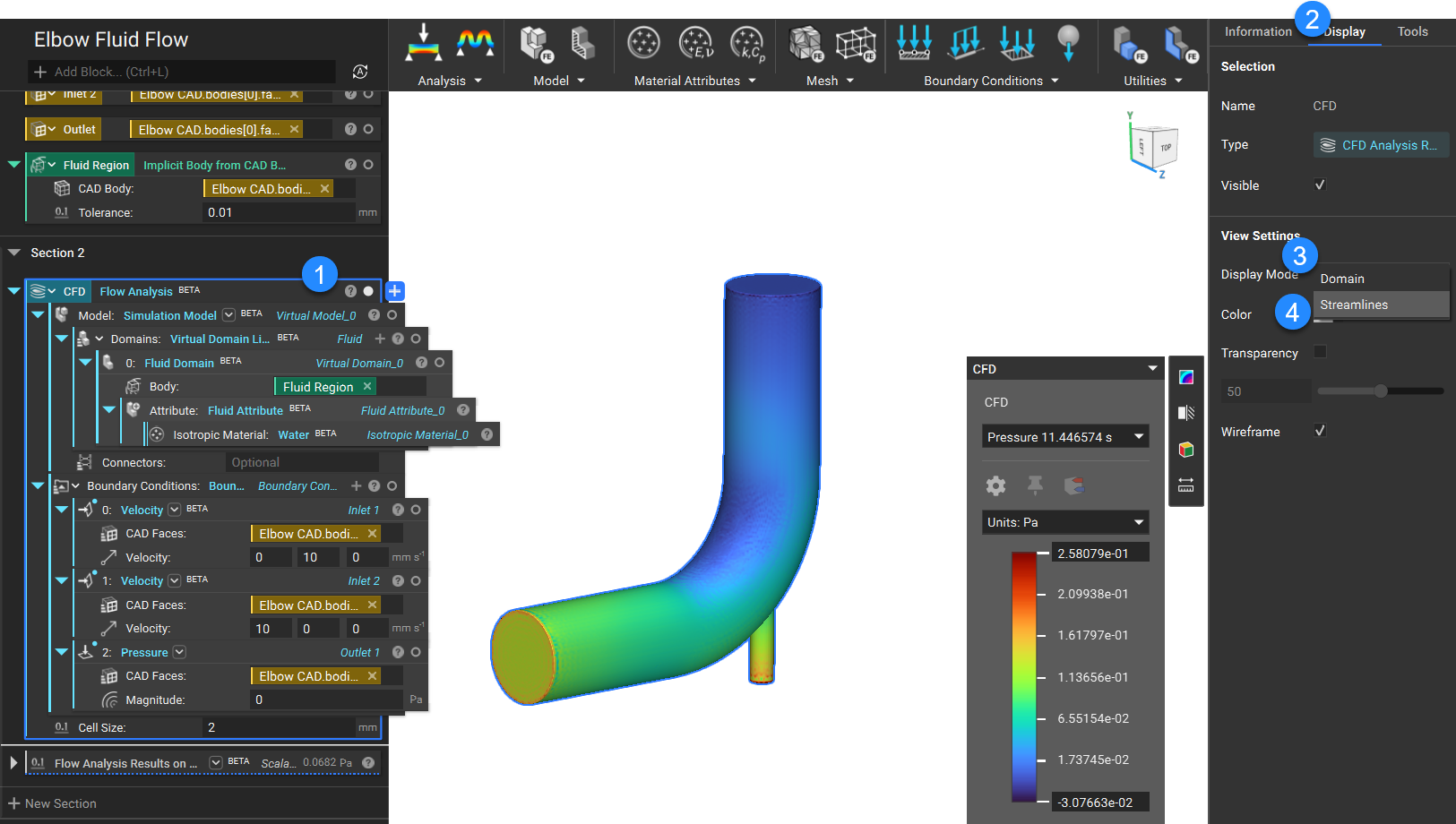
Task: Open the Material Attributes dropdown menu
Action: pos(695,81)
